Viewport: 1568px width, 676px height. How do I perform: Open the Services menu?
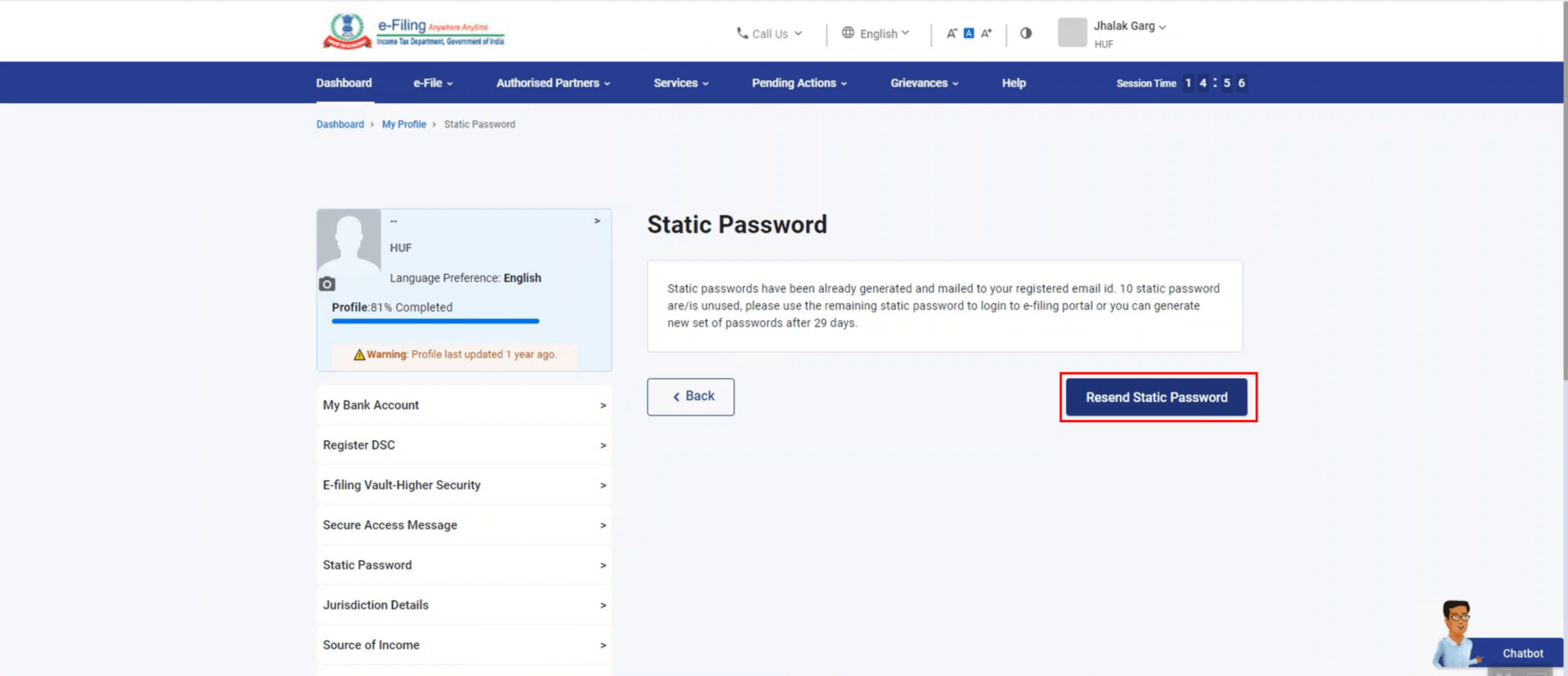(x=681, y=83)
